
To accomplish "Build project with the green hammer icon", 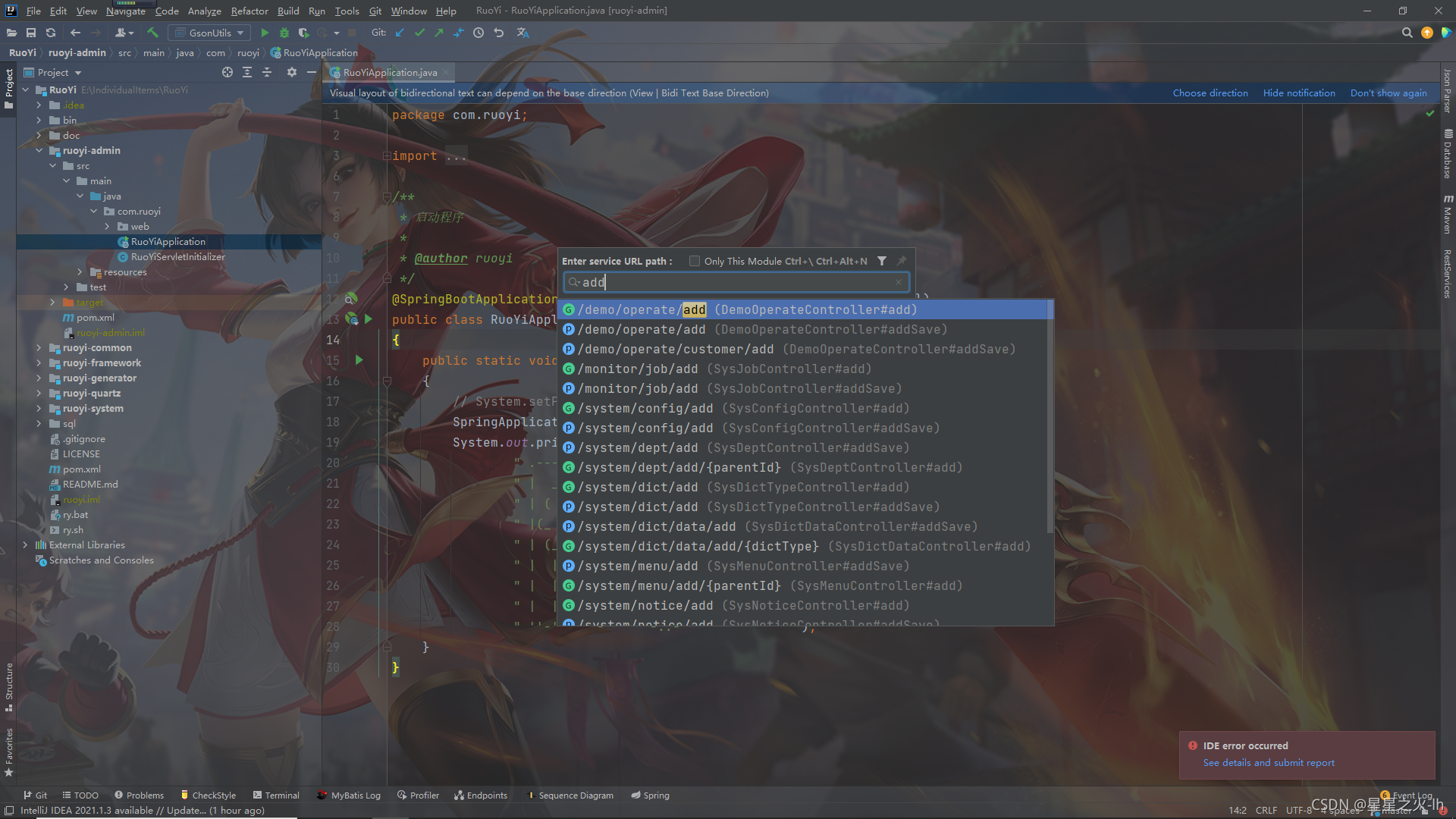I will [x=153, y=33].
